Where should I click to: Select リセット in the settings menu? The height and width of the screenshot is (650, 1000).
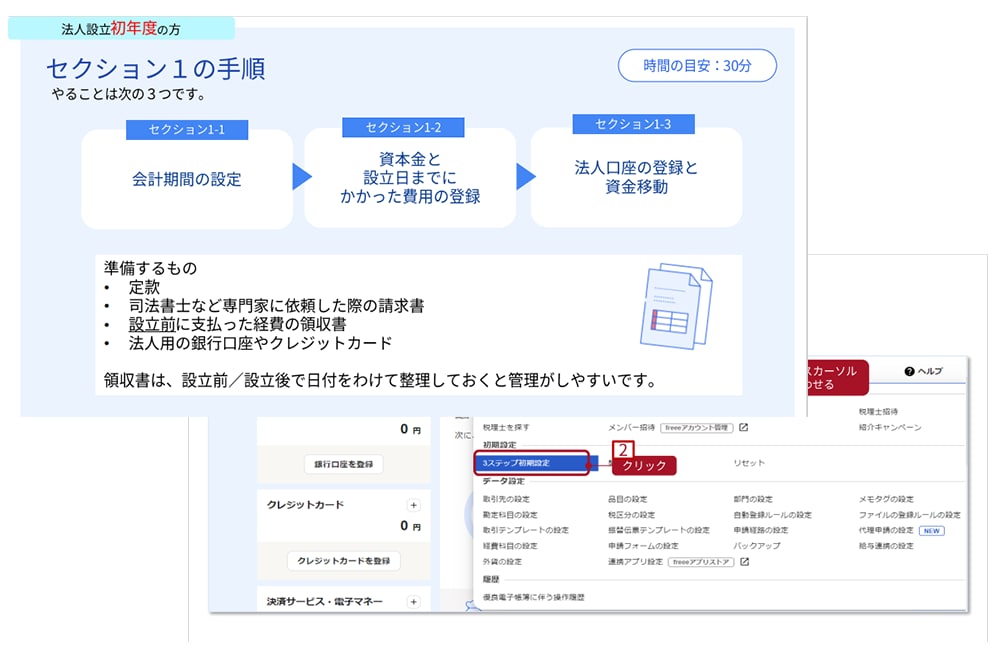click(x=748, y=464)
